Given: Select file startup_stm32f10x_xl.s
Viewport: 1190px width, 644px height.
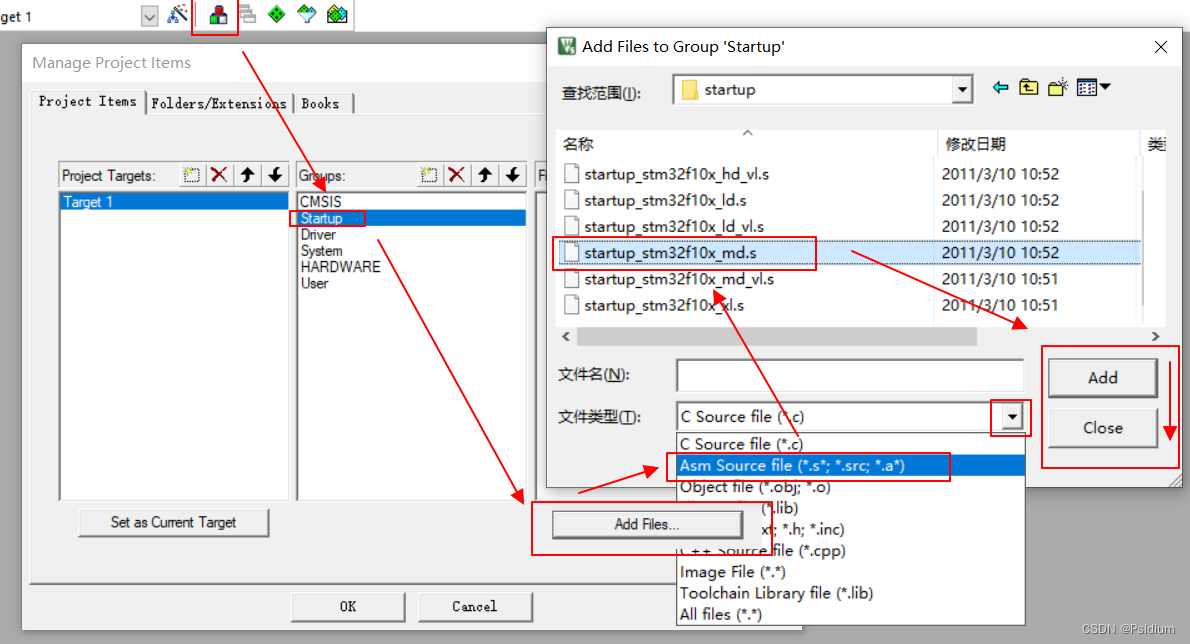Looking at the screenshot, I should (x=664, y=305).
